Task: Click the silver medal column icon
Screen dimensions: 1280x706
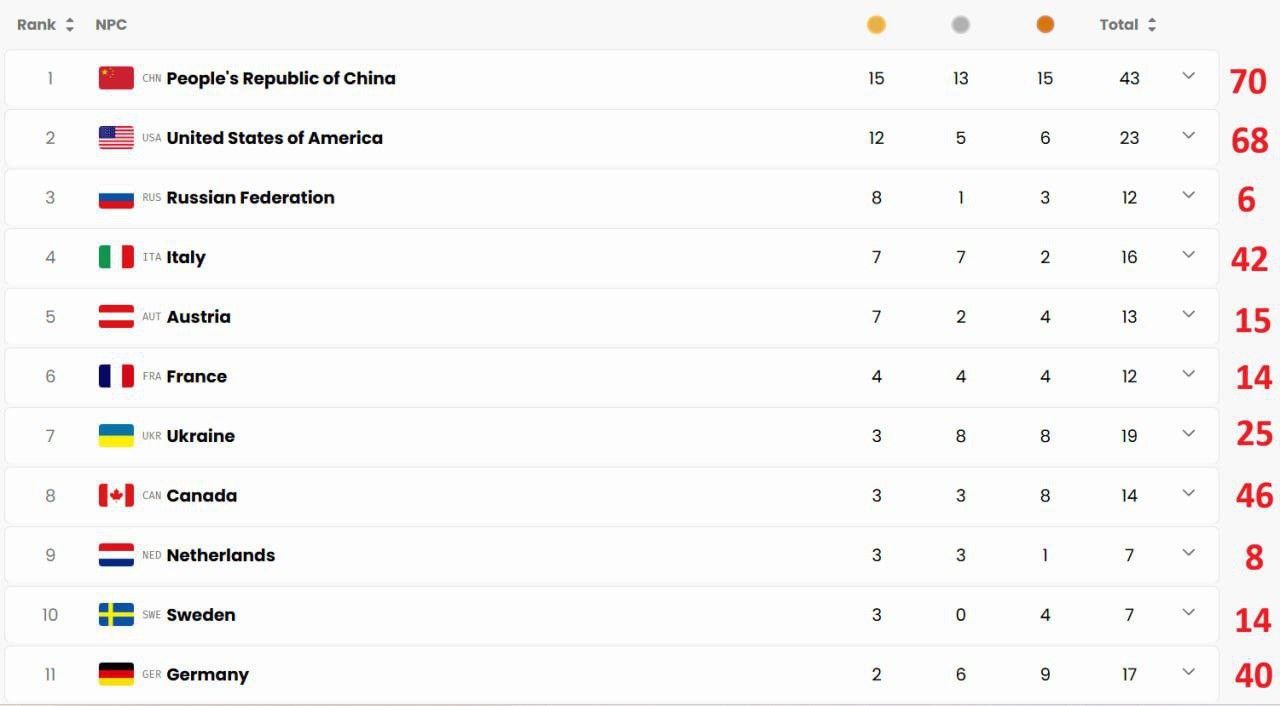Action: tap(961, 25)
